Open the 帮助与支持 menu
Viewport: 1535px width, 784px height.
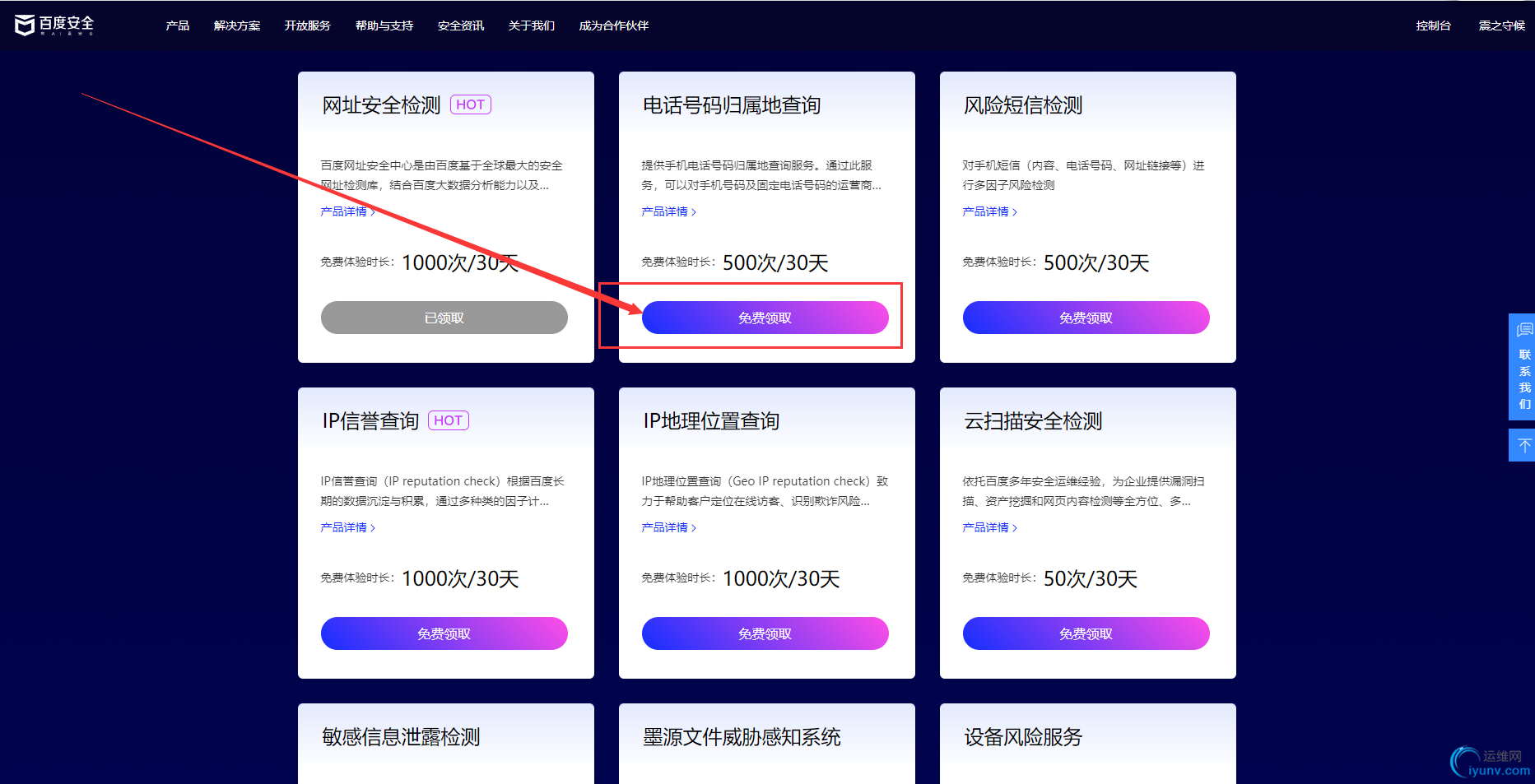pyautogui.click(x=384, y=26)
